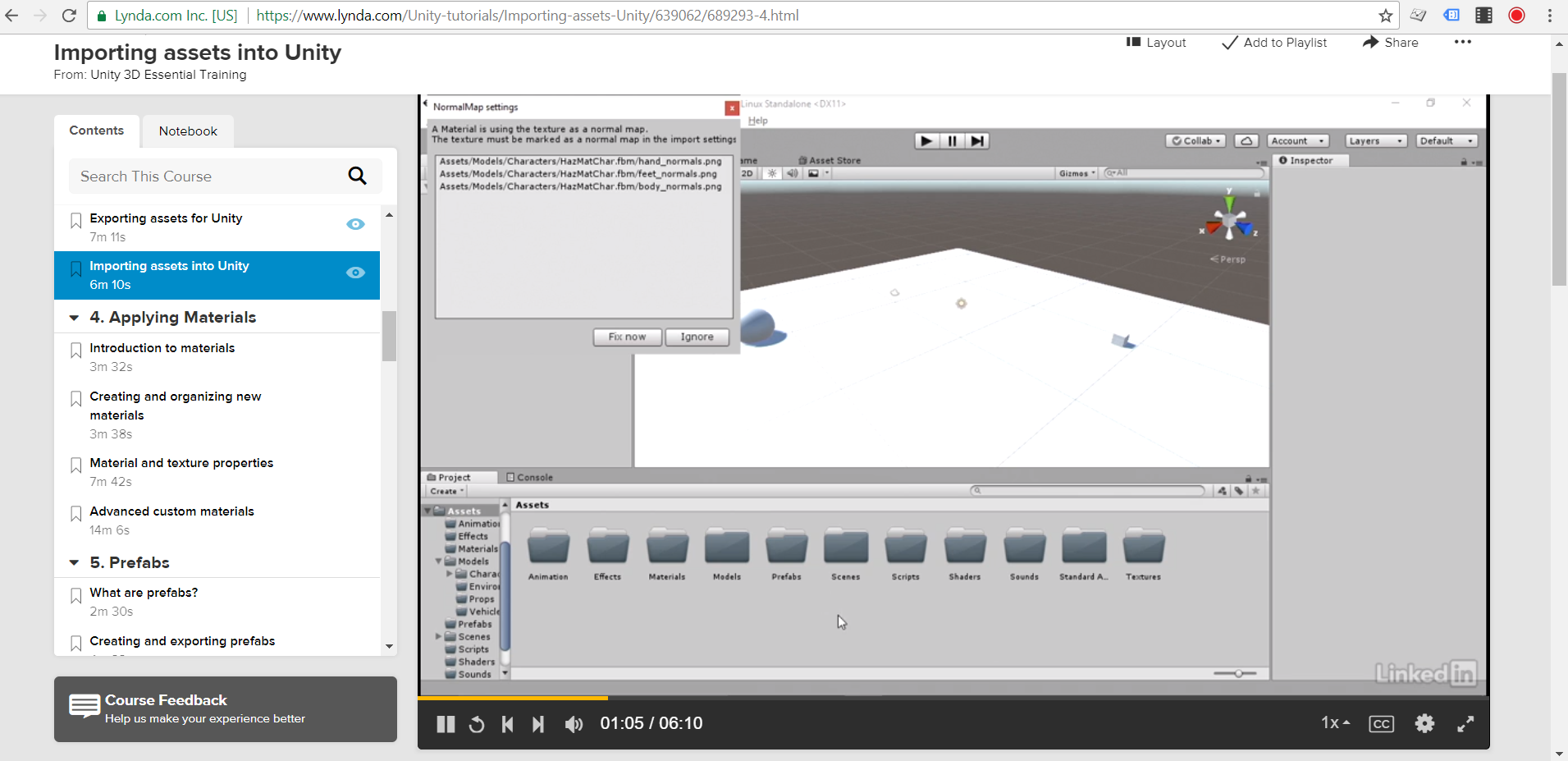Toggle viewed eye on Exporting assets

[355, 224]
